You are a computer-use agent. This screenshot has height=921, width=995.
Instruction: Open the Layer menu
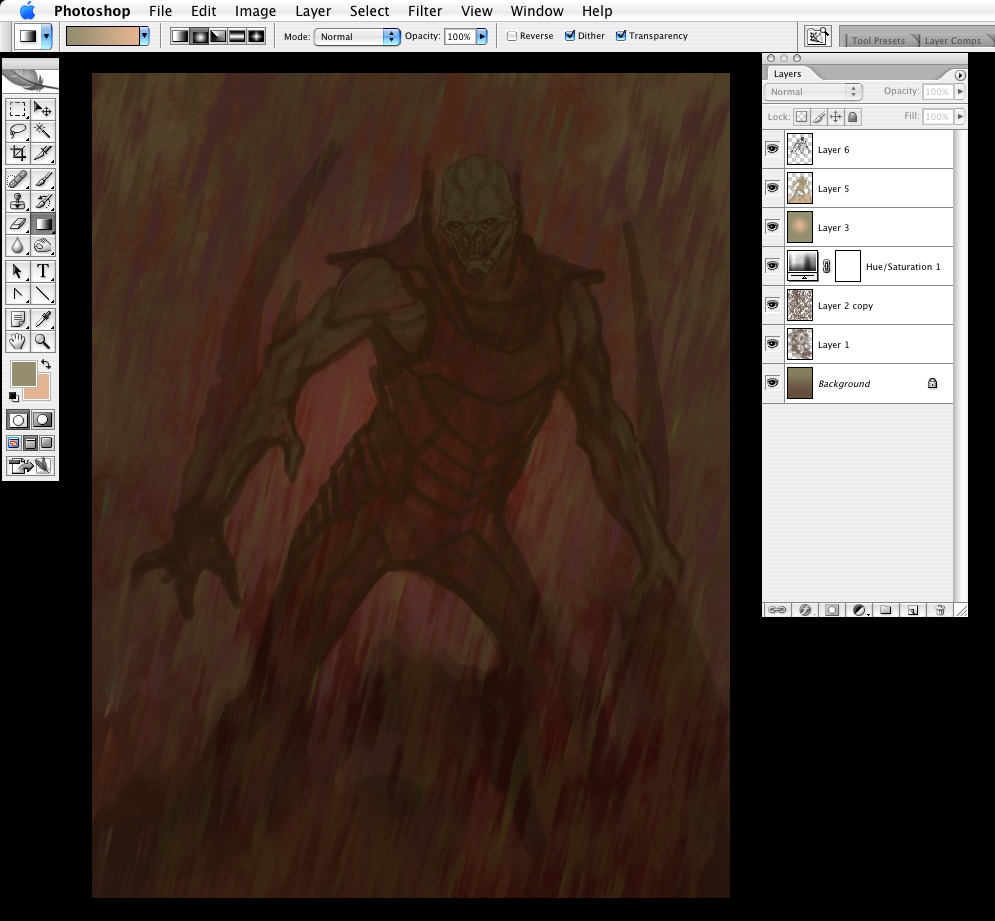tap(313, 11)
